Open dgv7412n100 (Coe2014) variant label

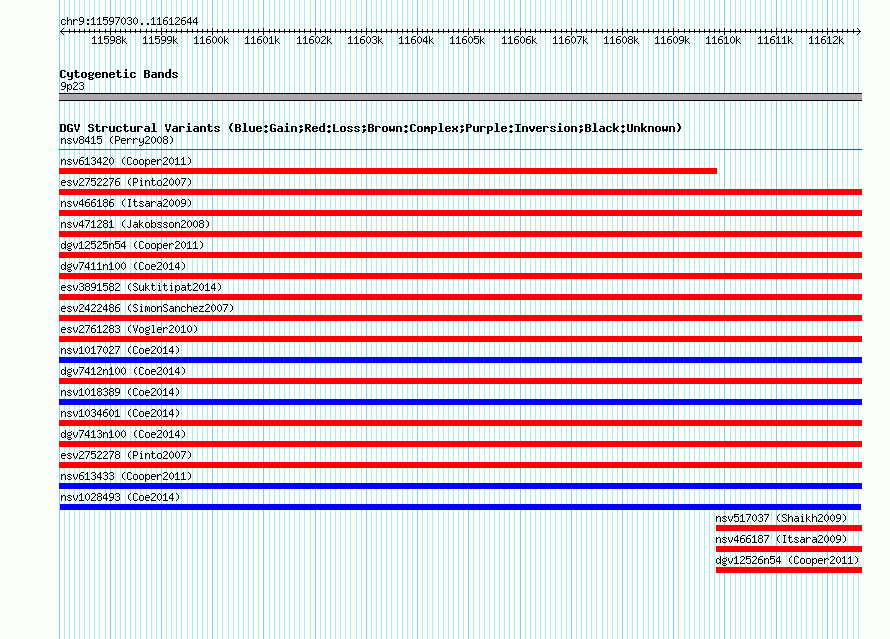click(x=123, y=371)
